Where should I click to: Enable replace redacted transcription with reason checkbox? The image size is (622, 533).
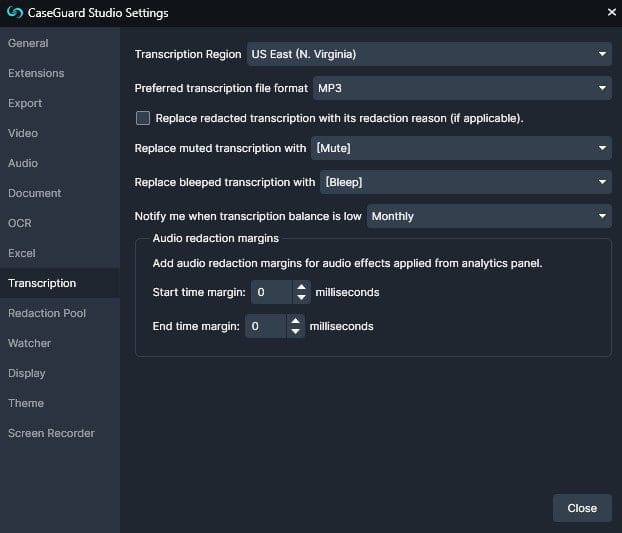point(143,118)
